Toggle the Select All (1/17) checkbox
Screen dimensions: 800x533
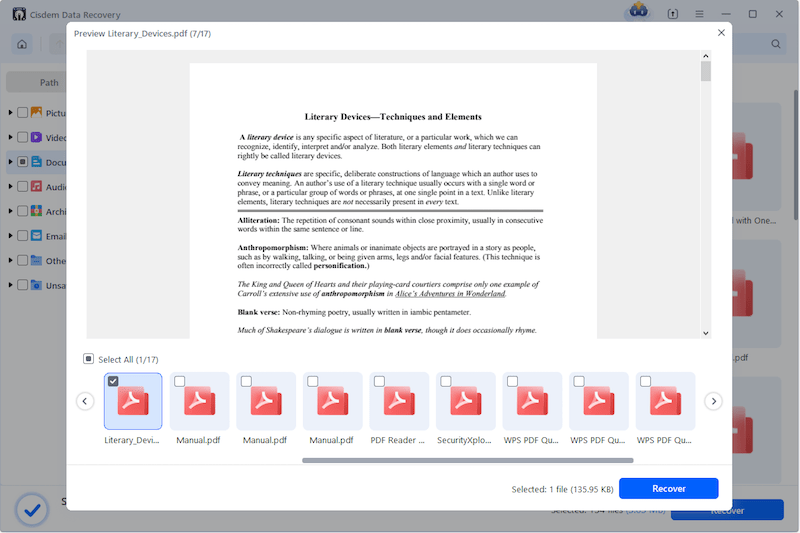88,359
